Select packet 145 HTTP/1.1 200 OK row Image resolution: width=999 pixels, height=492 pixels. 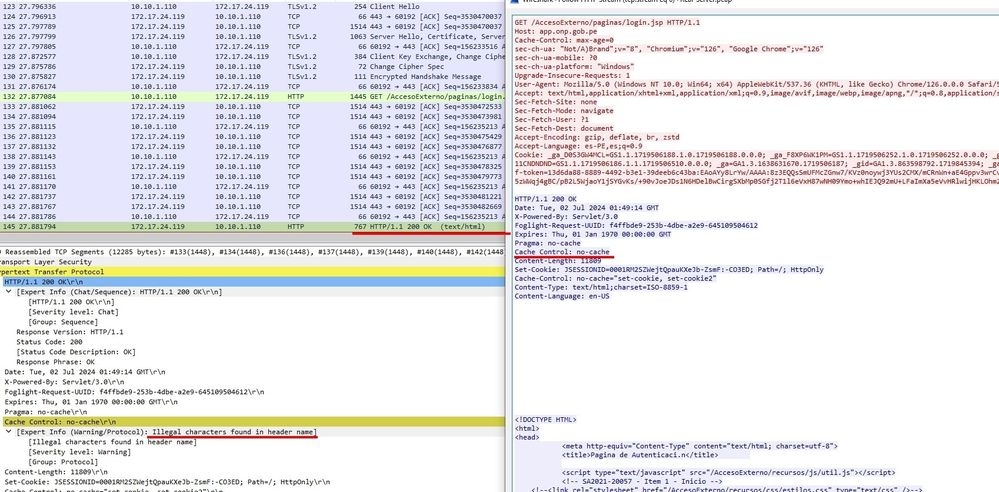[252, 226]
